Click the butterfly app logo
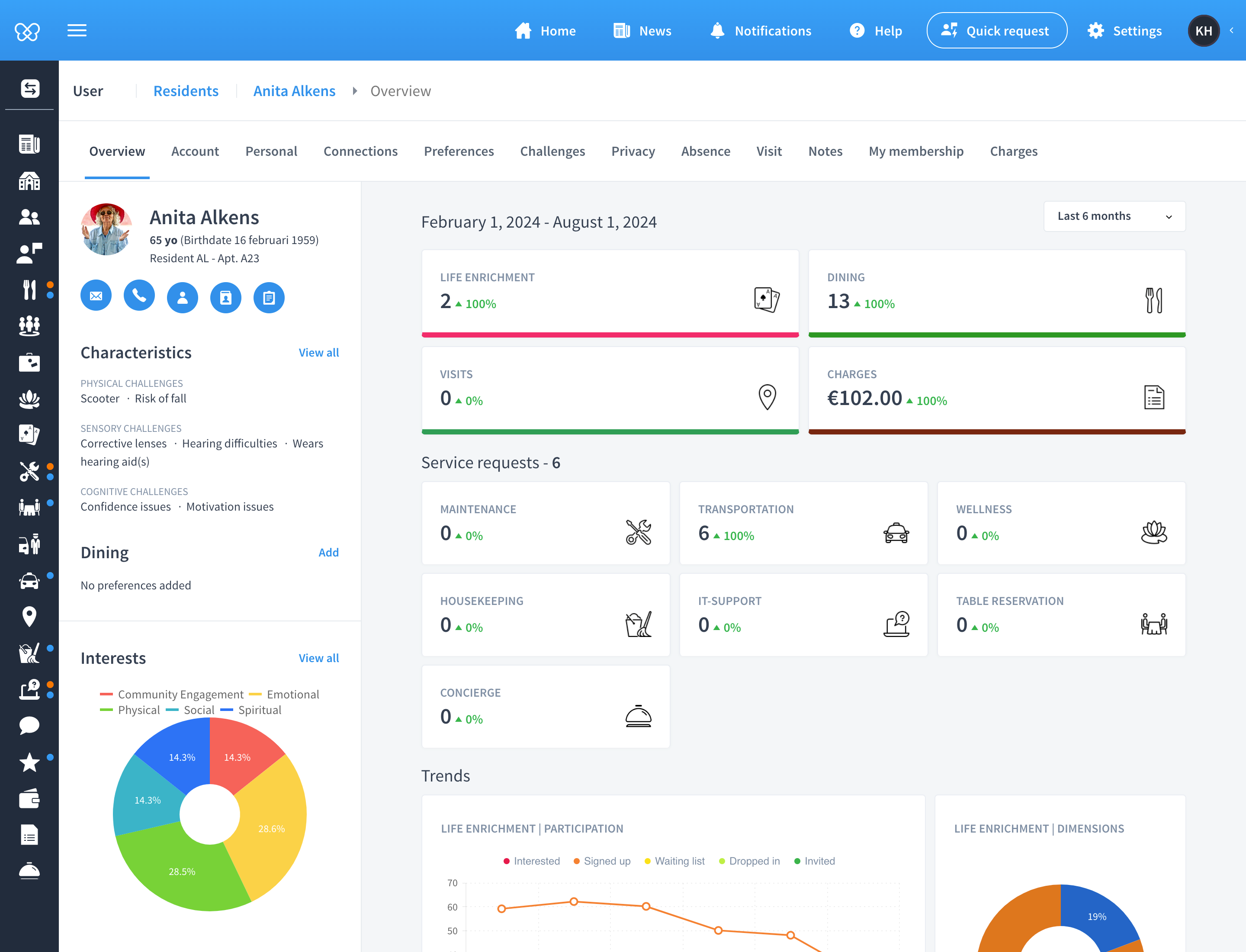Image resolution: width=1246 pixels, height=952 pixels. [27, 31]
